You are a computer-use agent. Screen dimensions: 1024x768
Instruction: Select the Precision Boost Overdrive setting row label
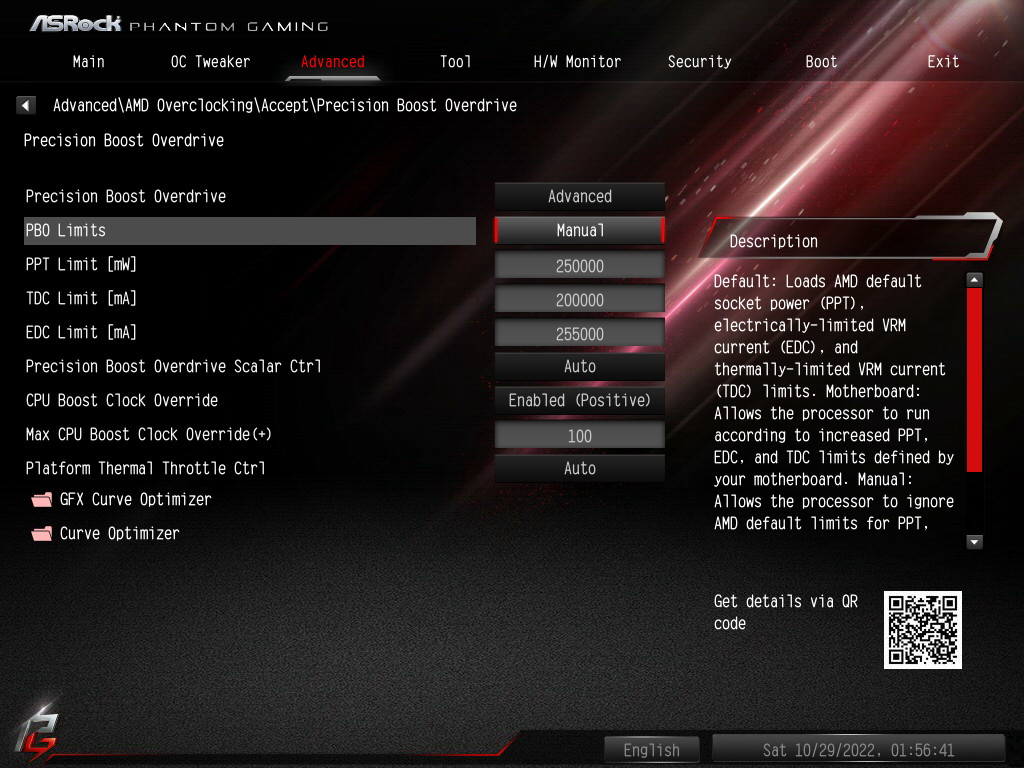125,197
